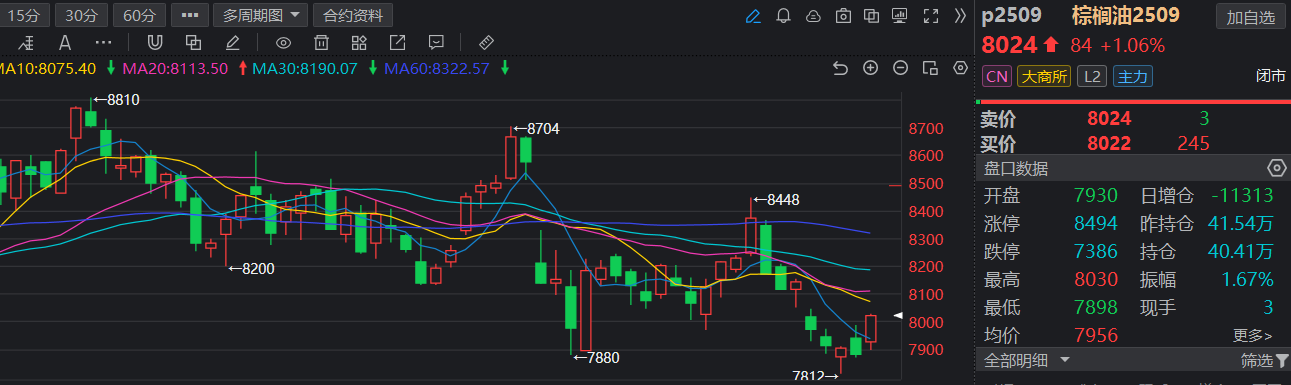Open chart settings hexagon icon
The height and width of the screenshot is (385, 1291).
click(x=961, y=68)
